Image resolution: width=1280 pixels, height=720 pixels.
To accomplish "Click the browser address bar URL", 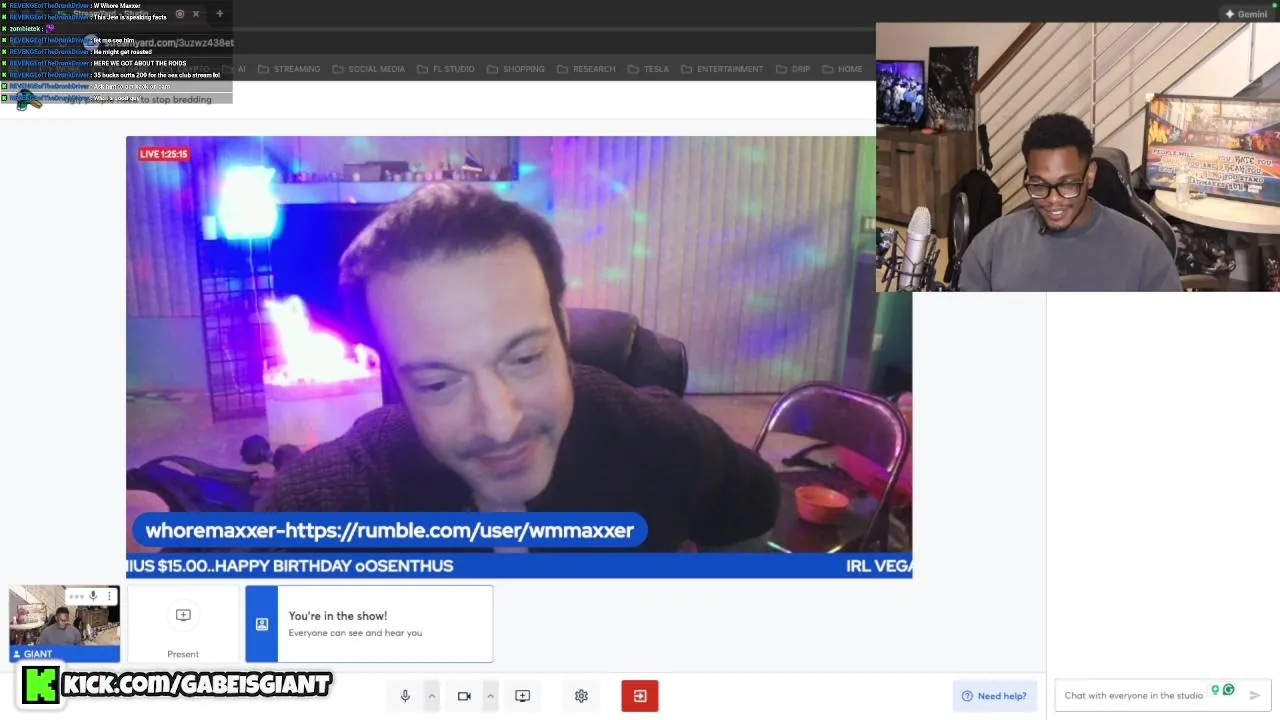I will pos(167,43).
